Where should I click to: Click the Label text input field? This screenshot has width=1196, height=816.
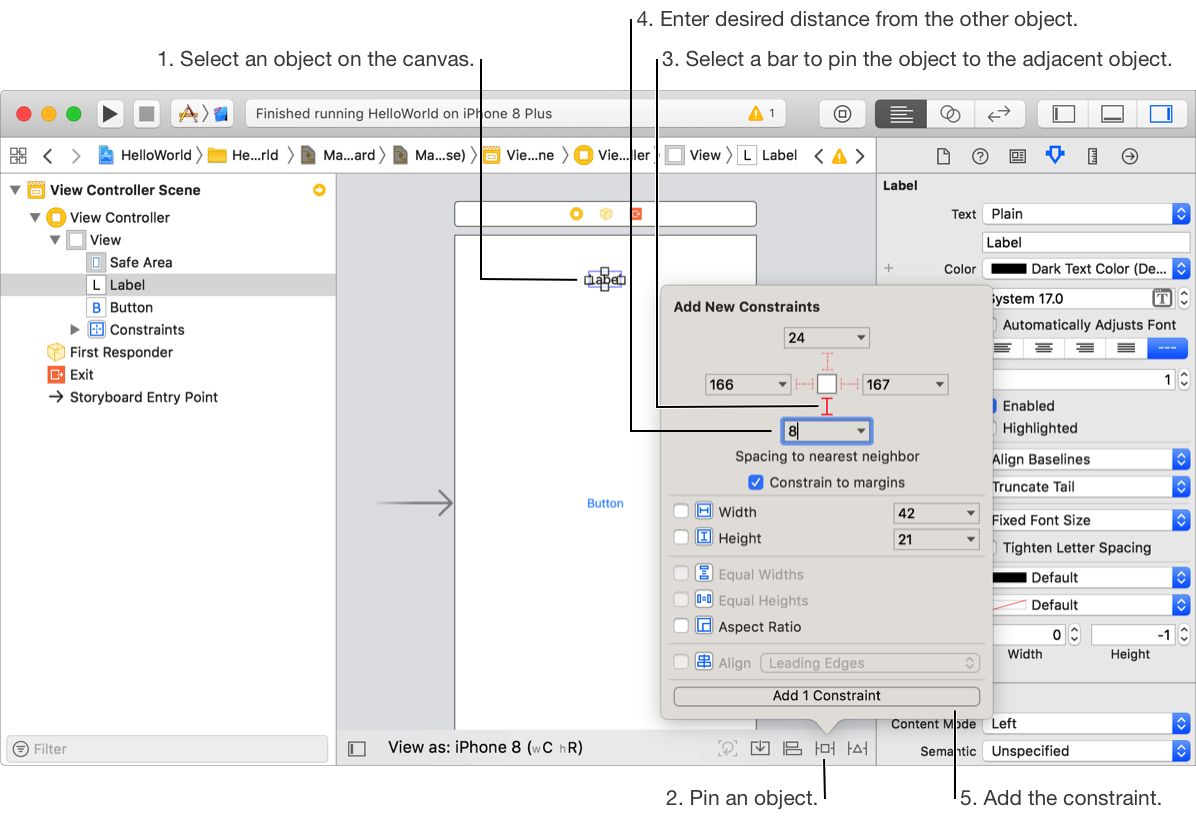tap(1086, 243)
